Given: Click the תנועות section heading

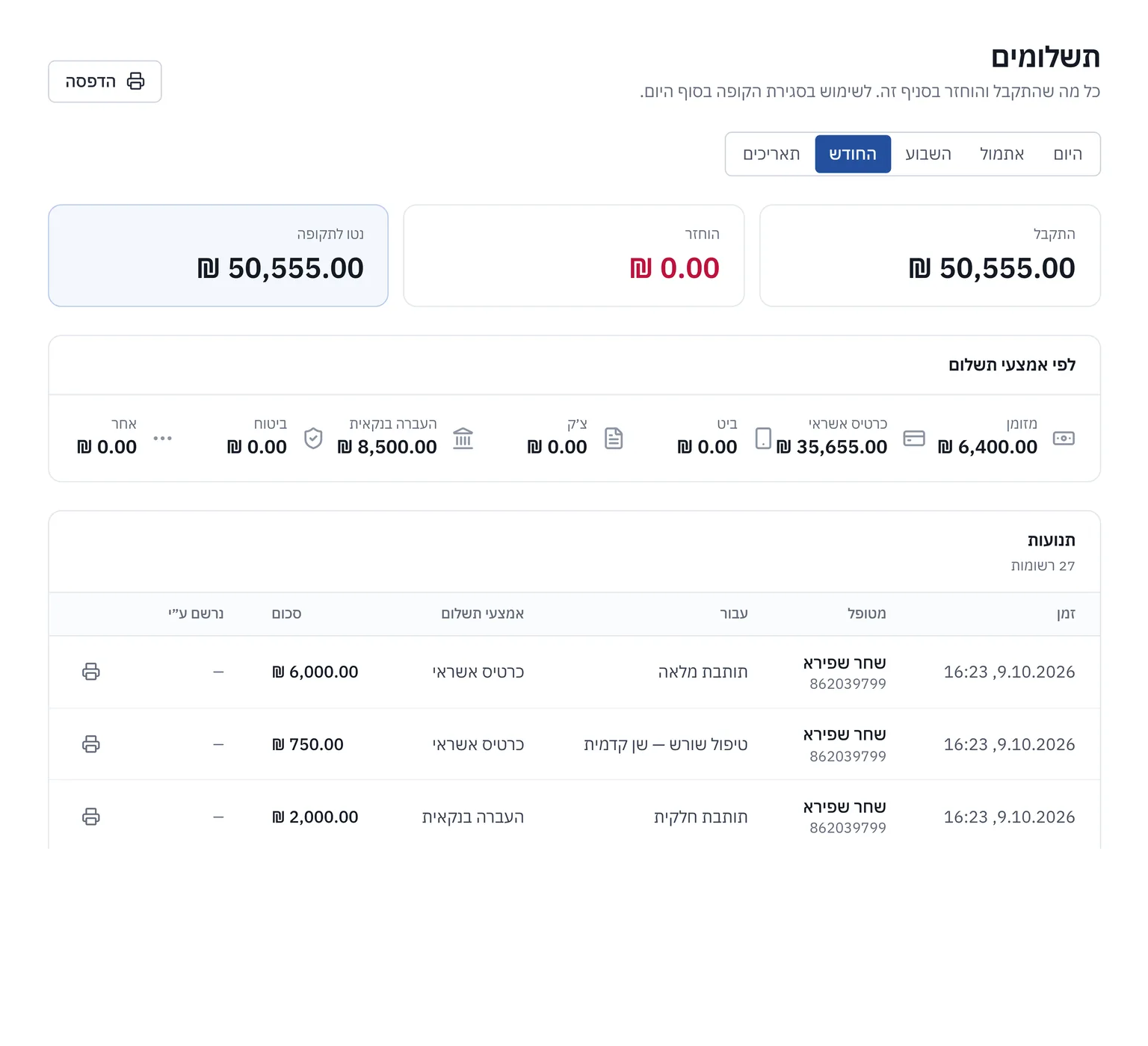Looking at the screenshot, I should tap(1052, 540).
